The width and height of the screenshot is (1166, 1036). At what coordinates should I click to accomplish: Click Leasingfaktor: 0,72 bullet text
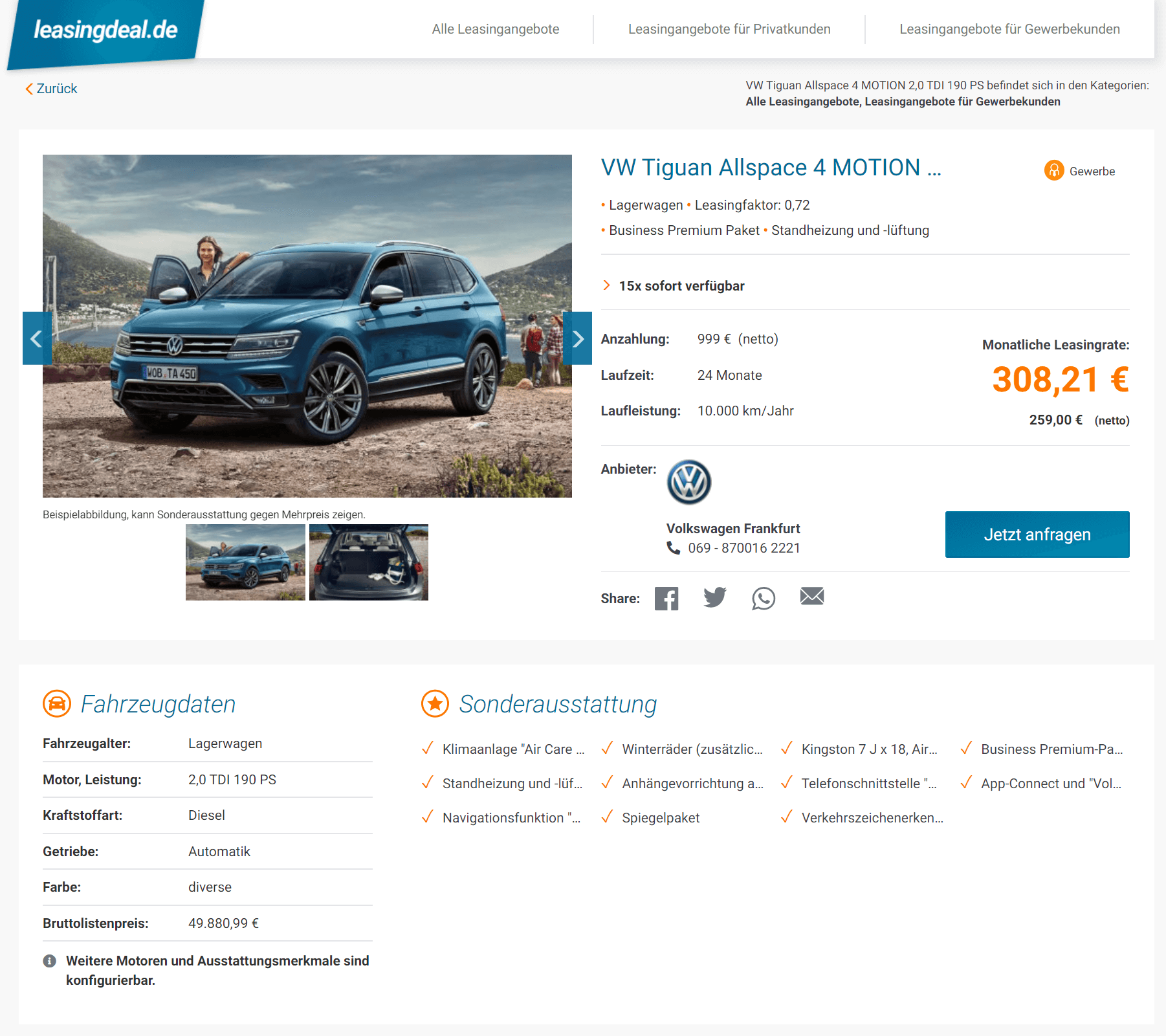pyautogui.click(x=752, y=205)
